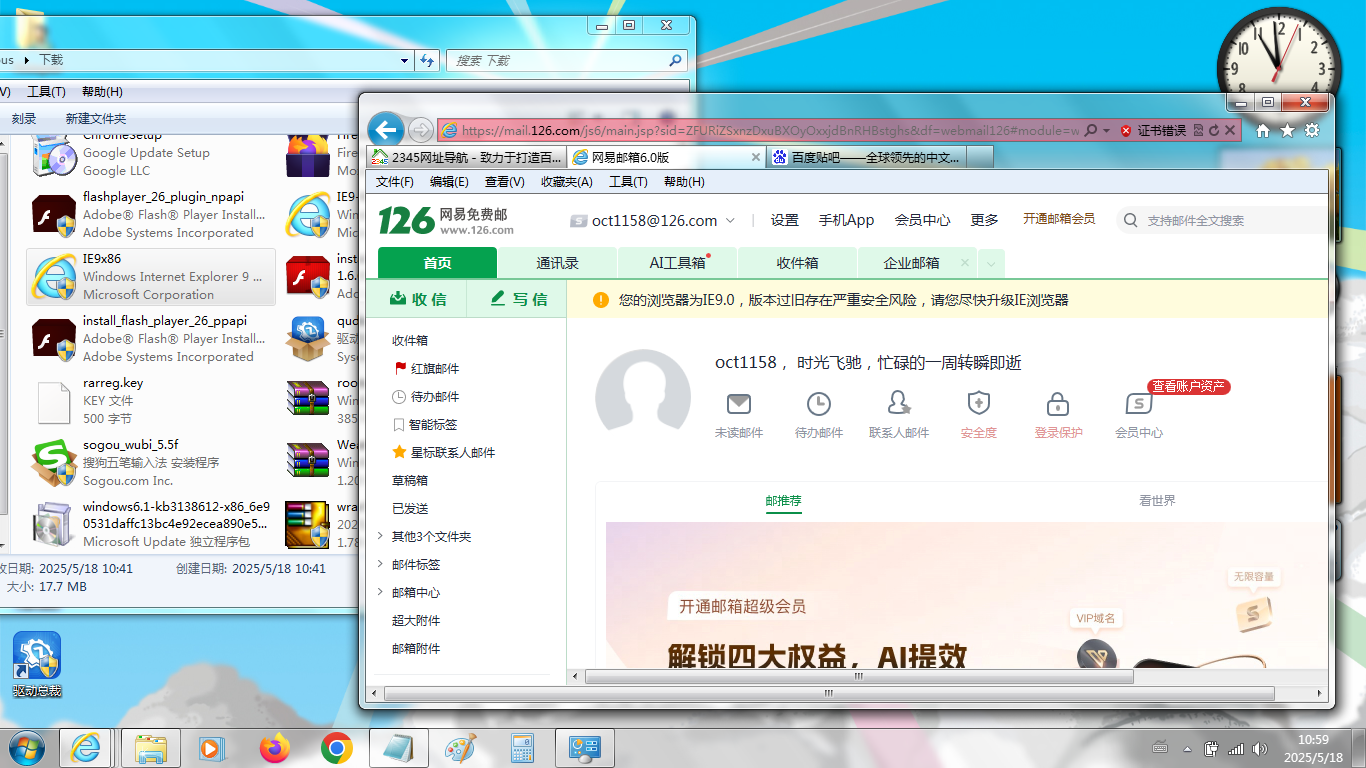Open IE 查看(V) menu
This screenshot has width=1366, height=768.
pyautogui.click(x=505, y=182)
